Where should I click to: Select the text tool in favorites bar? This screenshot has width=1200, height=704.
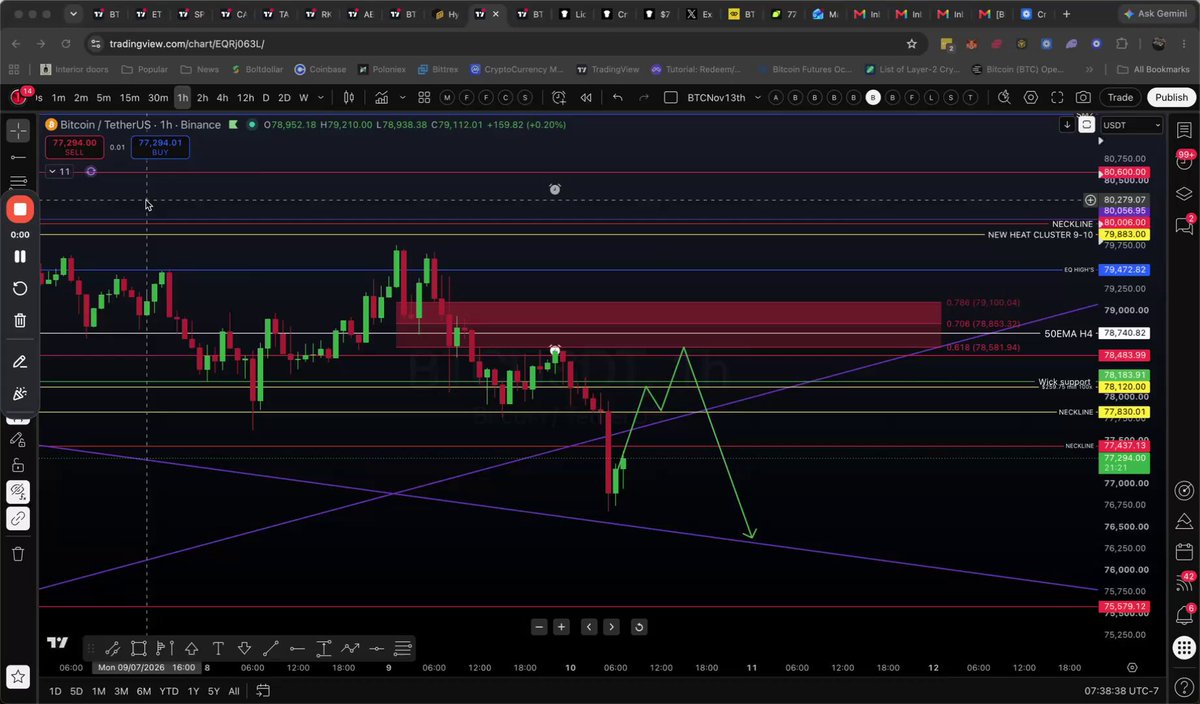click(218, 648)
